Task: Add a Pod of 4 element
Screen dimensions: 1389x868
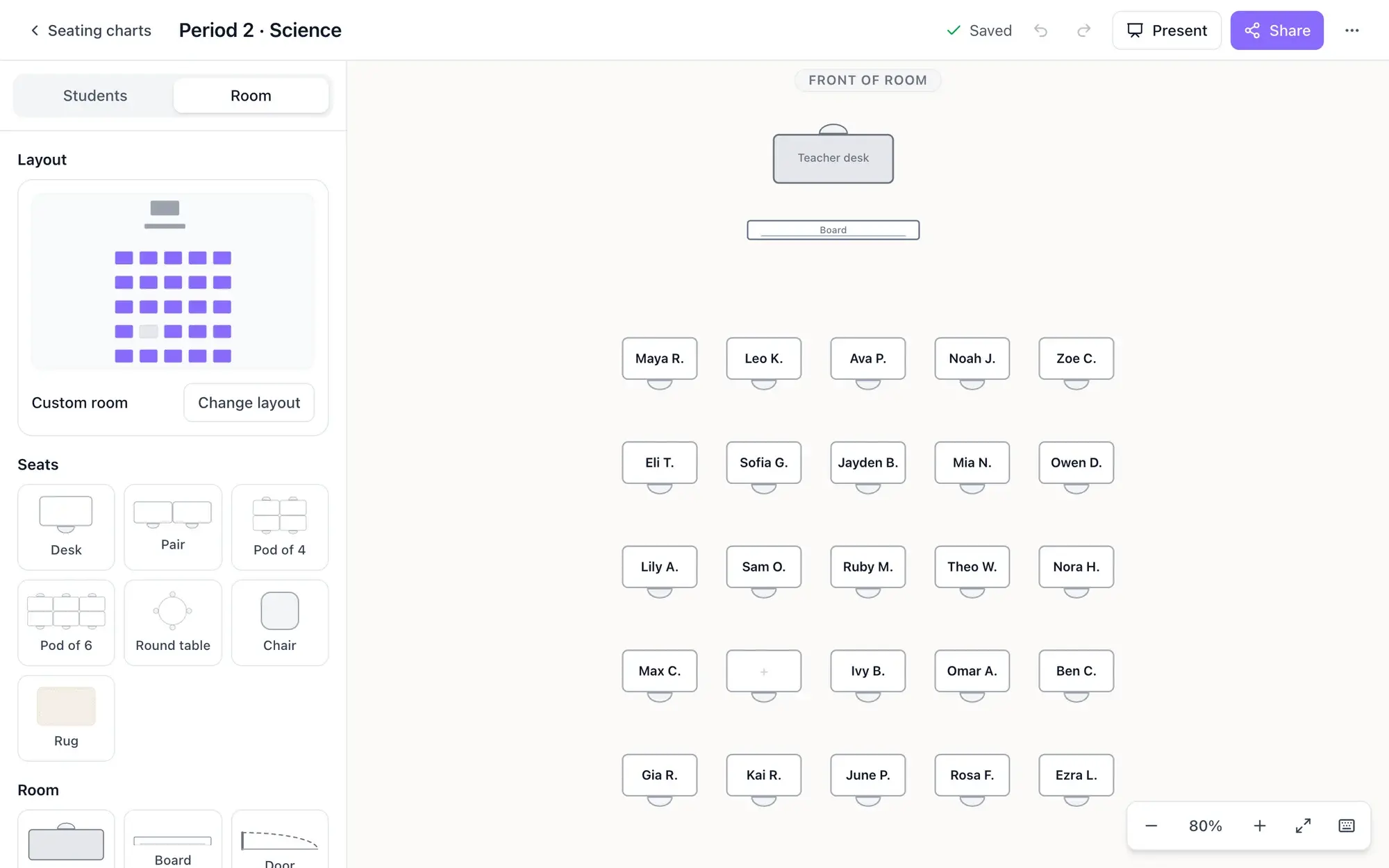Action: point(280,527)
